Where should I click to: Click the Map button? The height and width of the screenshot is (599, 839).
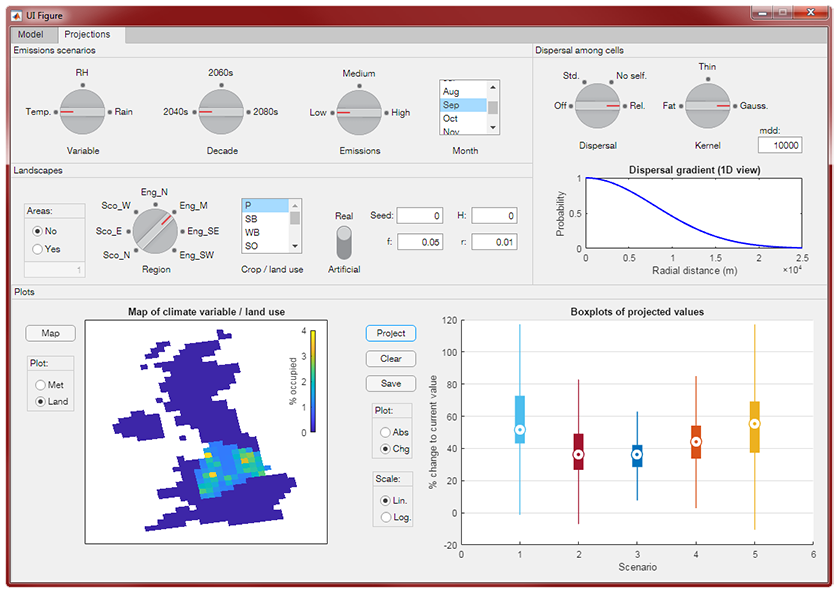pyautogui.click(x=50, y=333)
